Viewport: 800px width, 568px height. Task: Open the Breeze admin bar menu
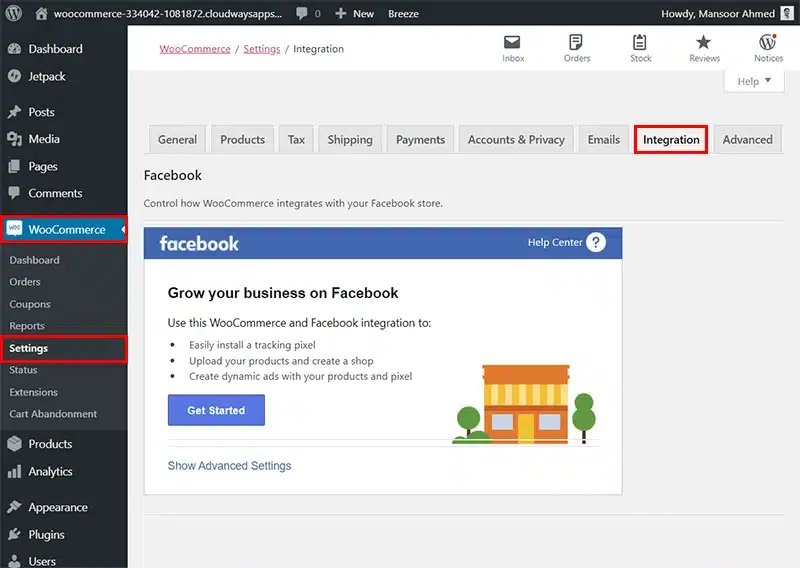point(403,14)
